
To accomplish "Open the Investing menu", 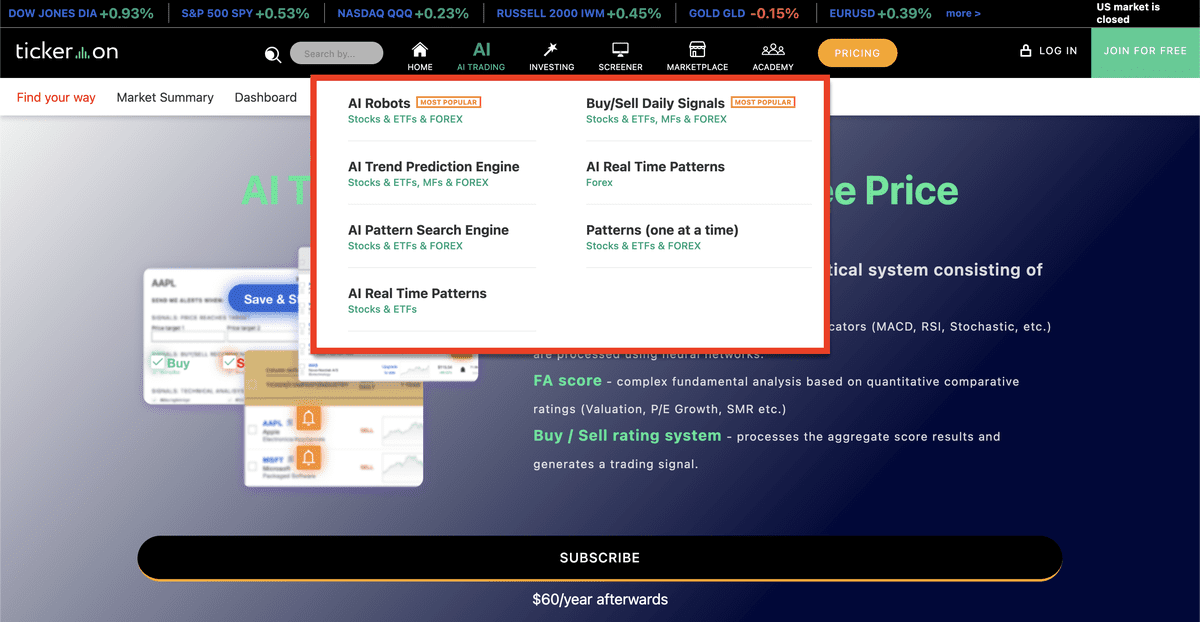I will [x=551, y=56].
